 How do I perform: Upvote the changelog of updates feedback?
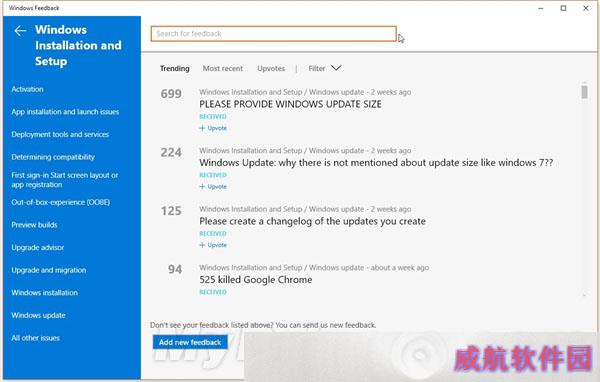point(213,245)
